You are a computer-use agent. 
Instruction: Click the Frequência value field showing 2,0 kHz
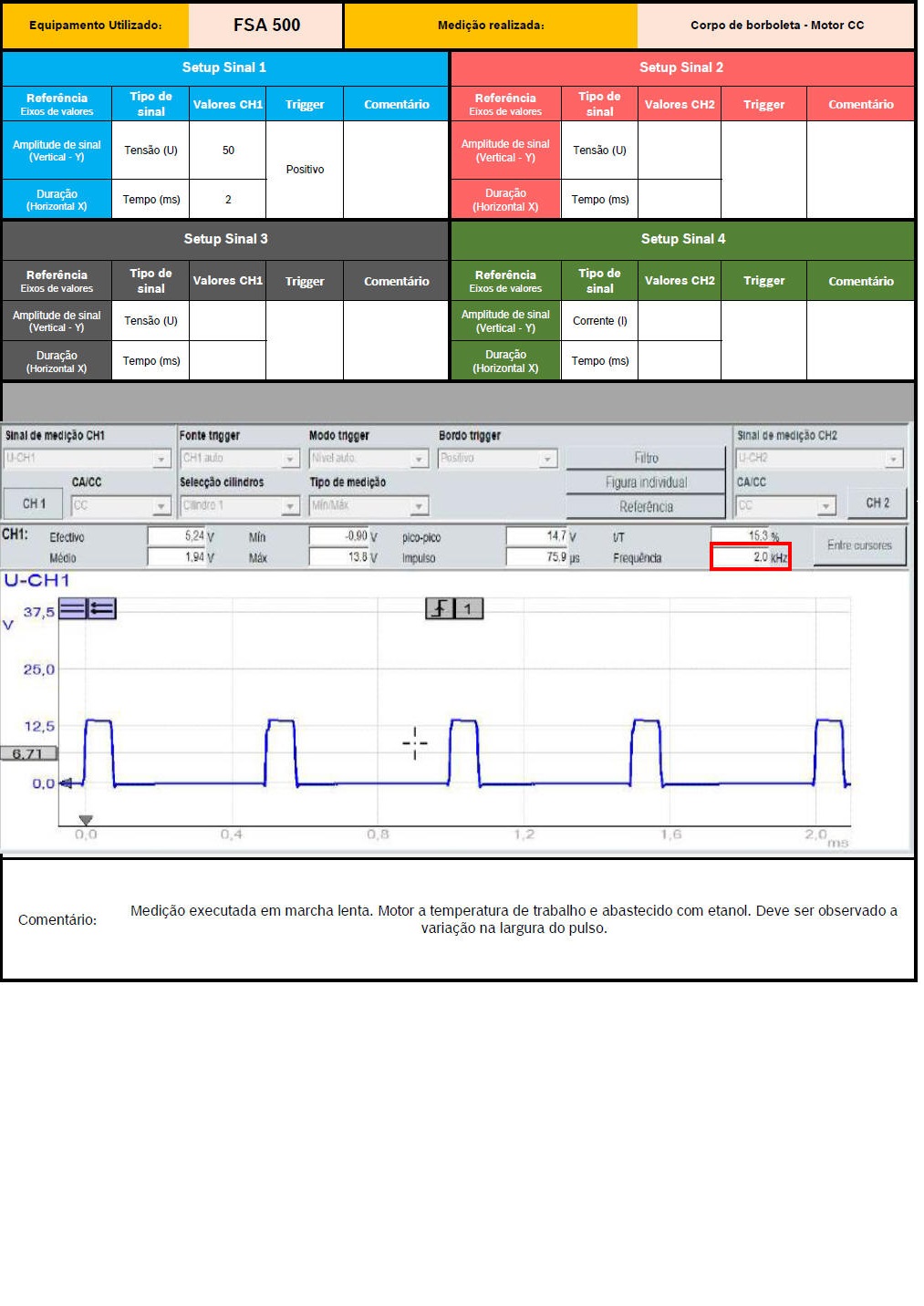pyautogui.click(x=749, y=557)
